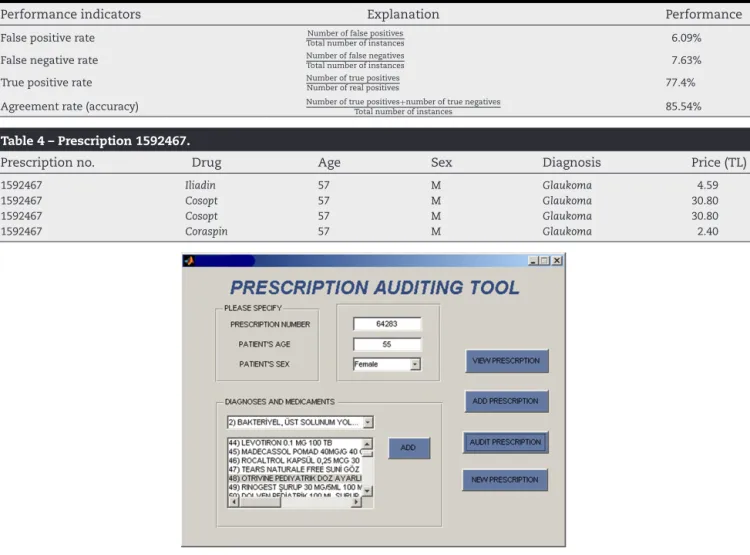Click the Agreement rate (accuracy) row label
The image size is (750, 555).
[x=69, y=106]
